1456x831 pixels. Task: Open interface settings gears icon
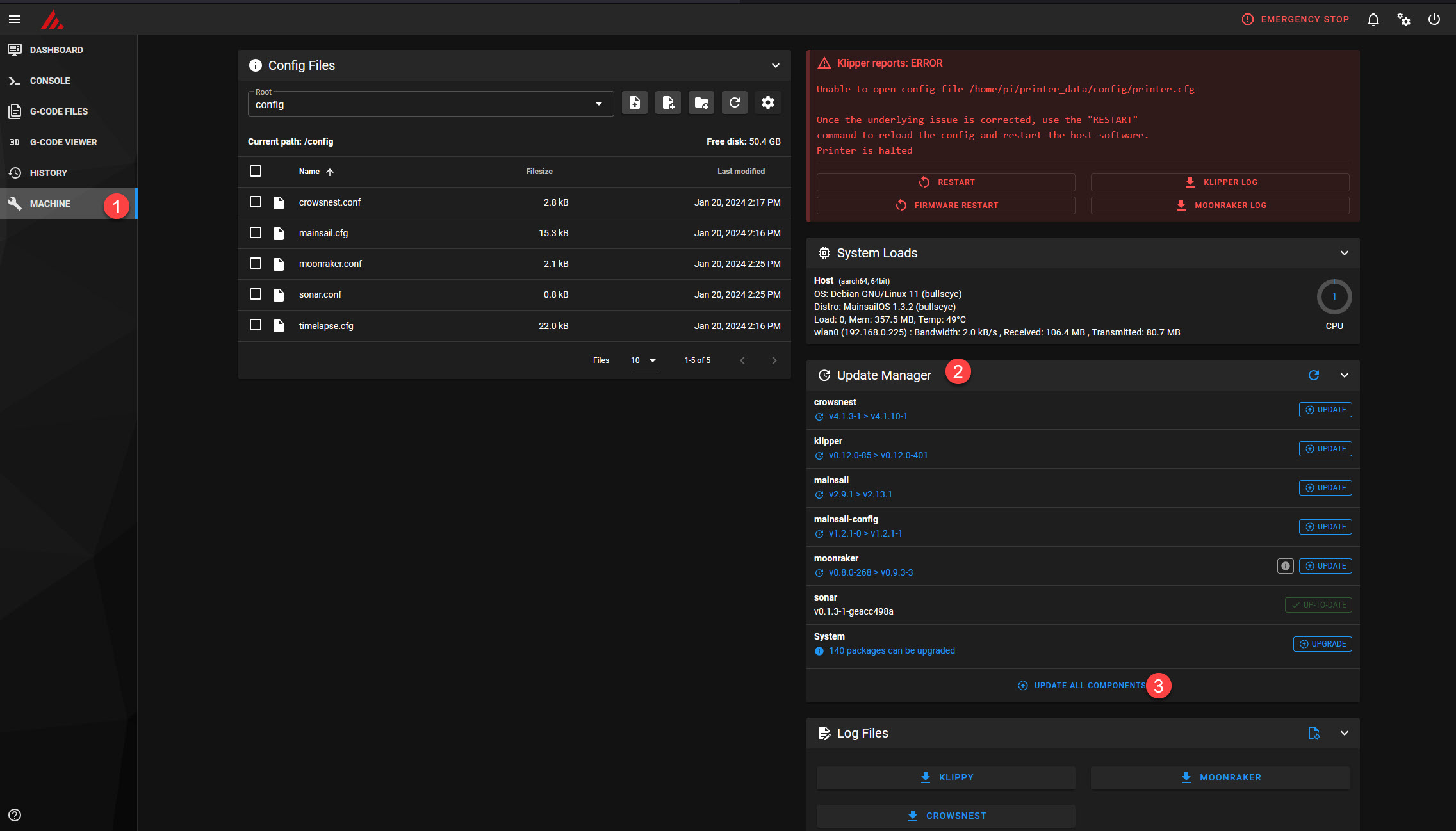point(1403,19)
